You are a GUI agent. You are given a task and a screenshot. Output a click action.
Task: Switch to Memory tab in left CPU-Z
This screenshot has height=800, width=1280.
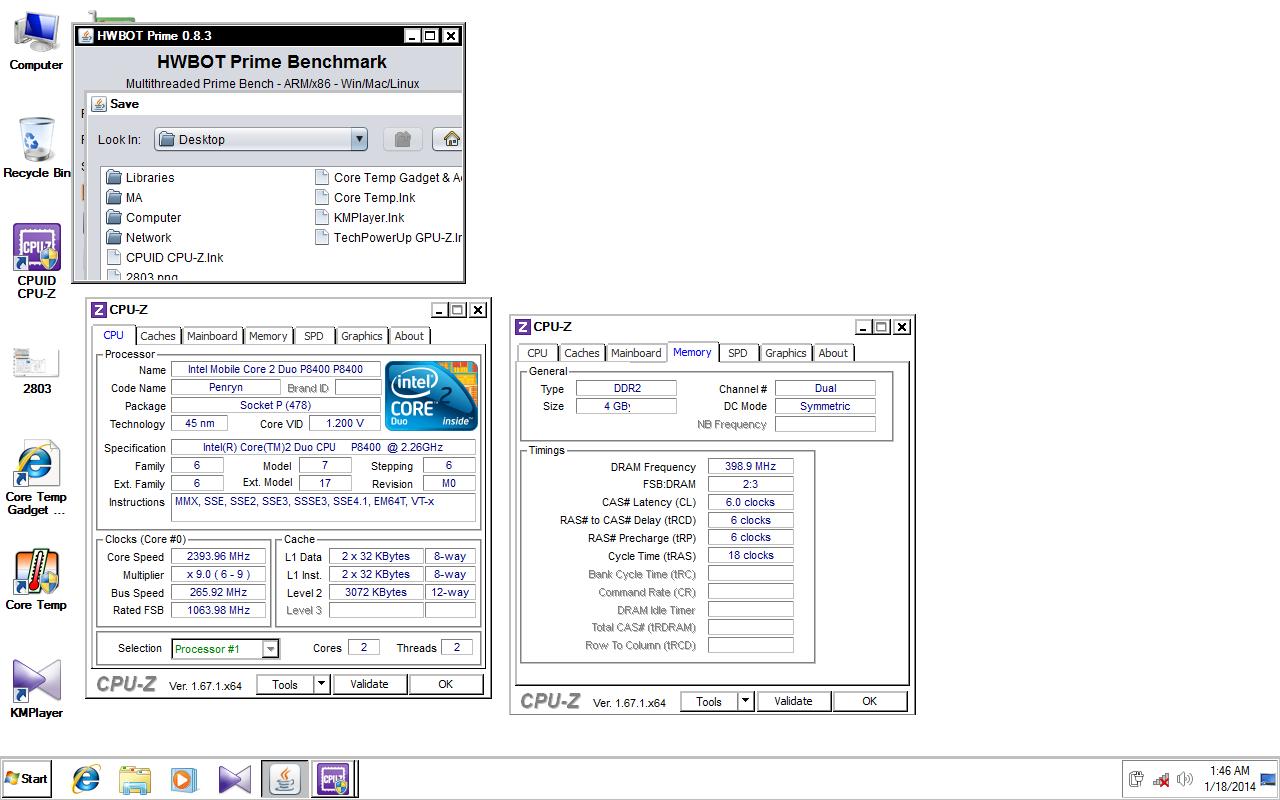[x=268, y=336]
